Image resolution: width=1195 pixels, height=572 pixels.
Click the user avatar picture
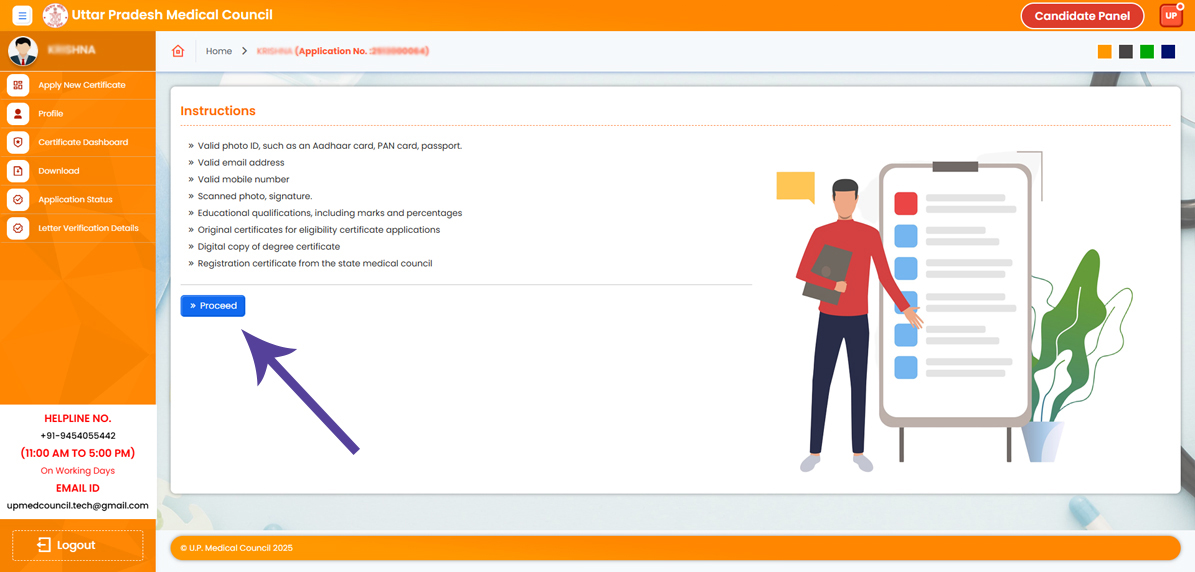23,51
